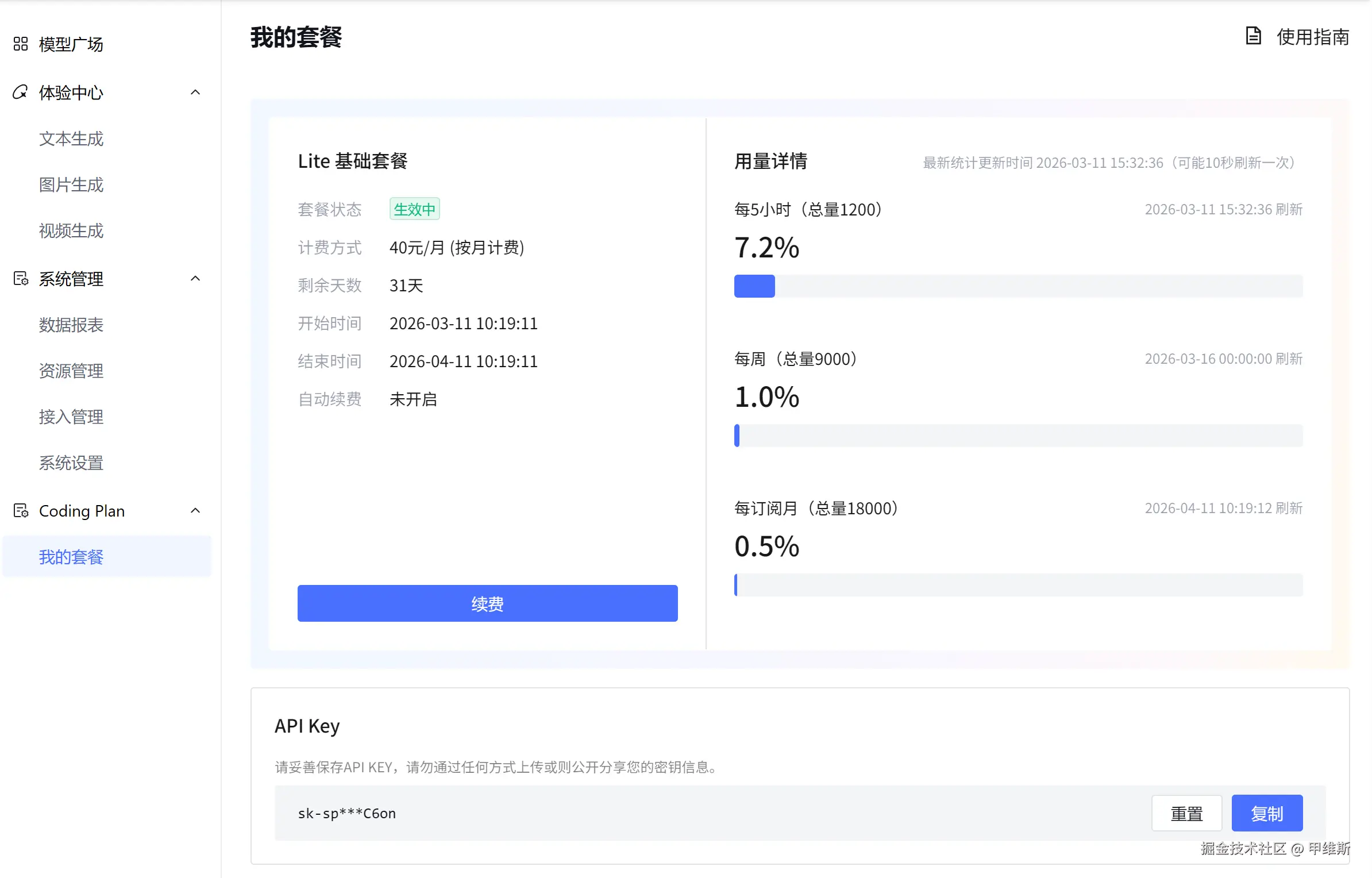Collapse the Coding Plan menu chevron
This screenshot has height=878, width=1372.
[195, 511]
